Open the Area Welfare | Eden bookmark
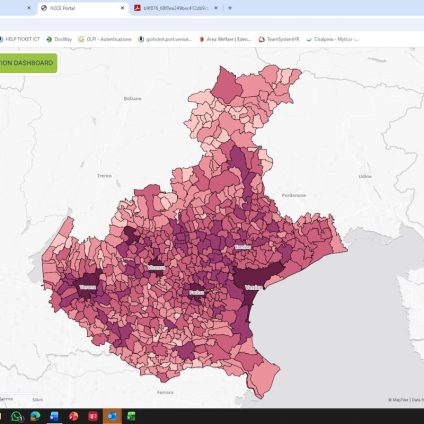This screenshot has width=424, height=424. click(225, 39)
